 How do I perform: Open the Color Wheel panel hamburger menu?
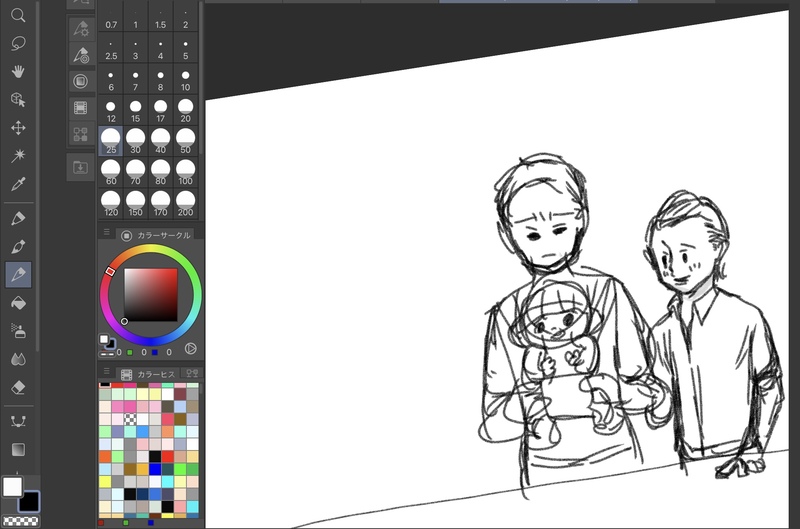(x=107, y=233)
